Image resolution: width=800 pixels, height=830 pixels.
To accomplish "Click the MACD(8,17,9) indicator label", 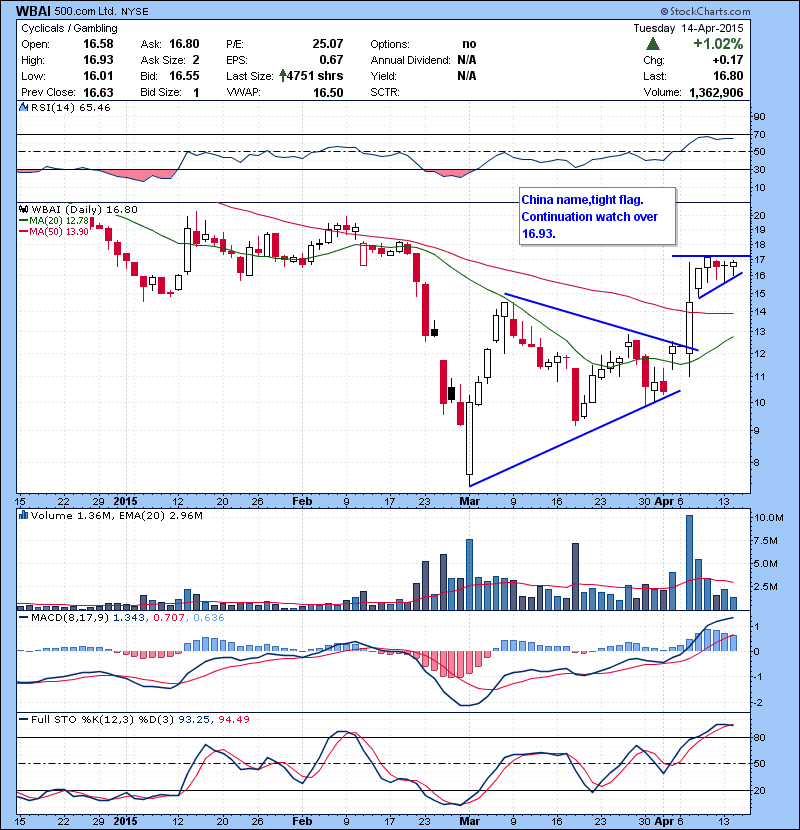I will point(69,618).
